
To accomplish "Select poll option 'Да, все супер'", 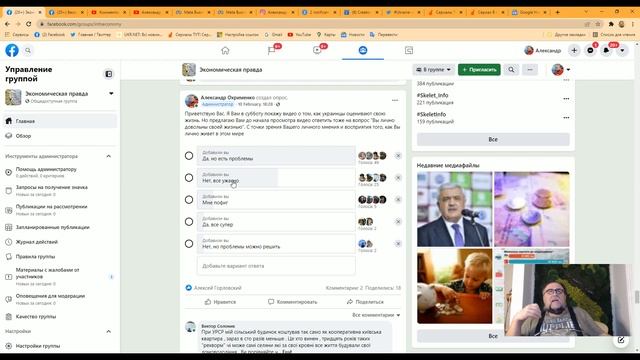I will (189, 222).
